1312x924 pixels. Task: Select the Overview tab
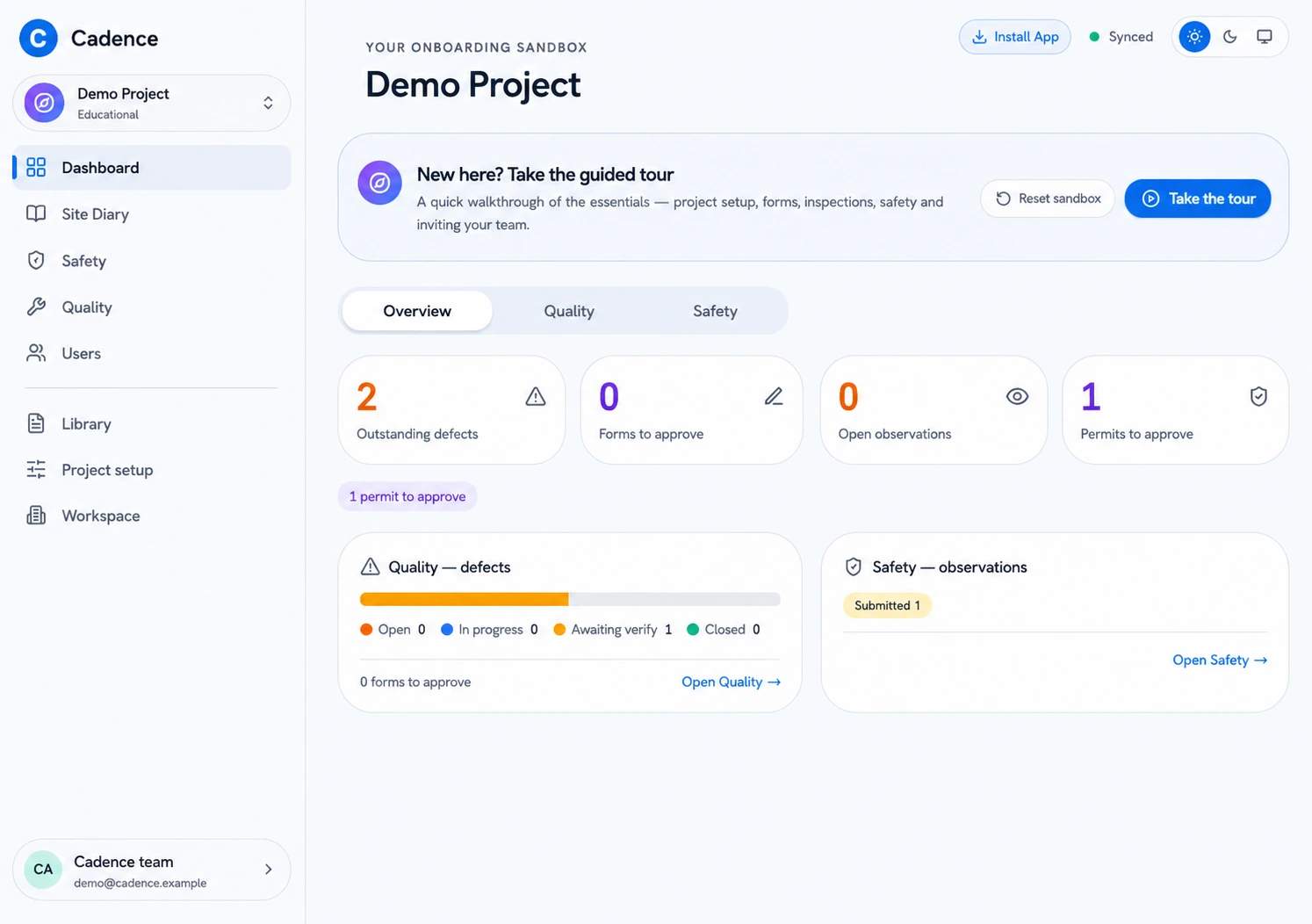pyautogui.click(x=417, y=311)
